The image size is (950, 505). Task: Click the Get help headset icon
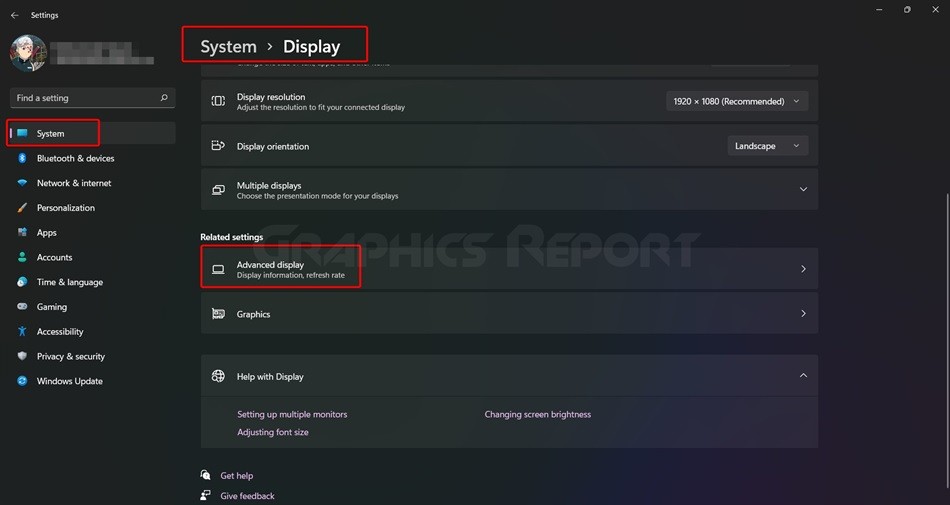[206, 475]
